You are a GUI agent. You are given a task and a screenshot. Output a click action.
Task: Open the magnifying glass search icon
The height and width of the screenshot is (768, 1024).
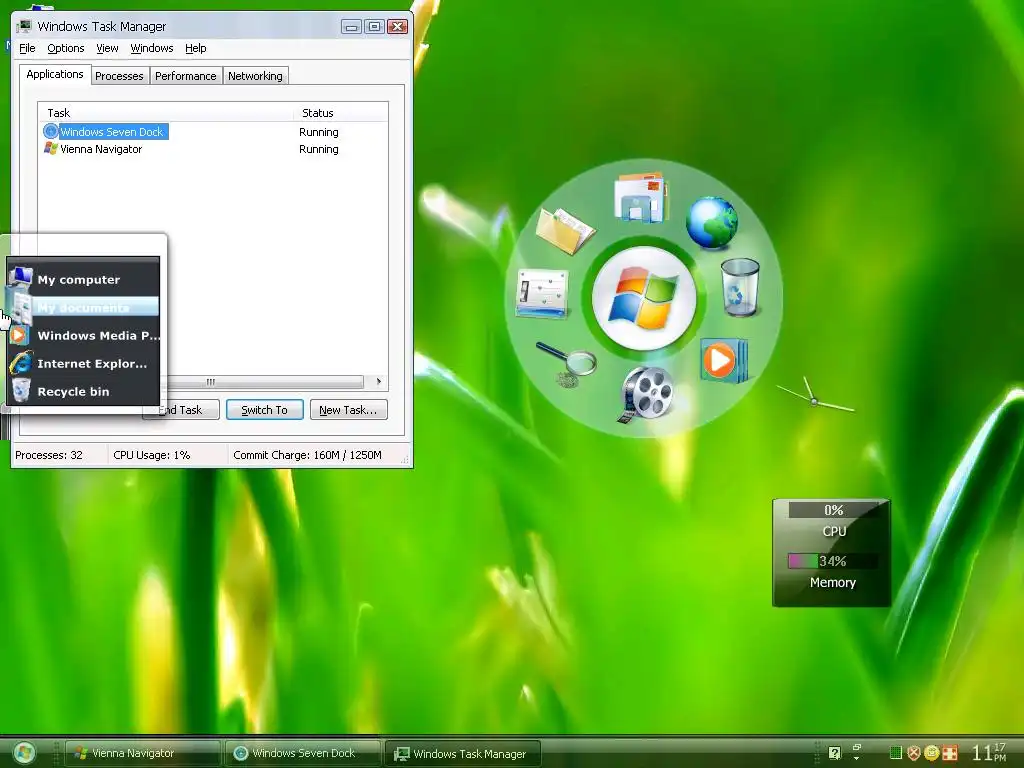[x=566, y=363]
